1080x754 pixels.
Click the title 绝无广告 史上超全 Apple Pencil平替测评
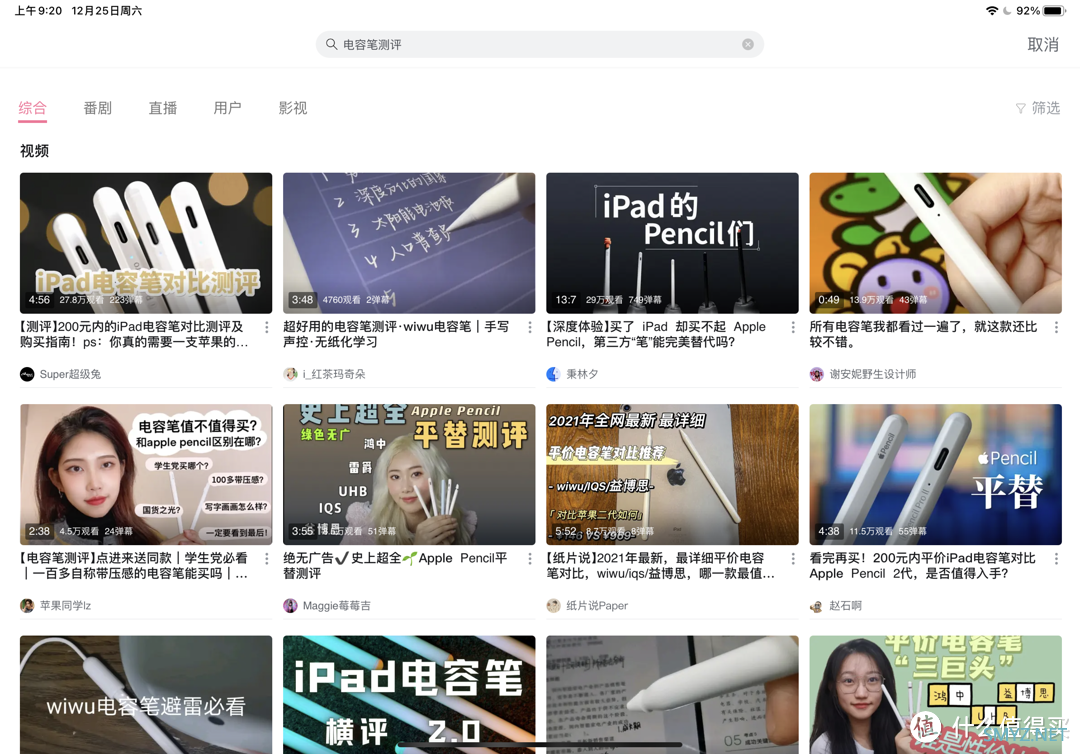(x=395, y=565)
